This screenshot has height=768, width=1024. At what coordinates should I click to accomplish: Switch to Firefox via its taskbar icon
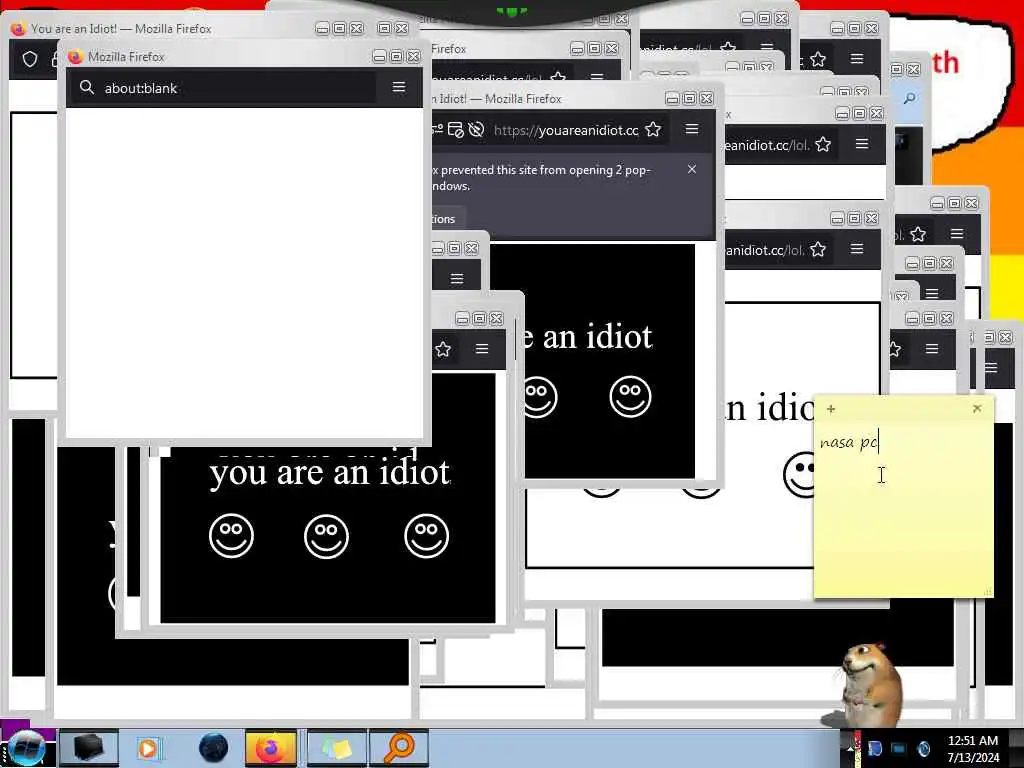point(270,748)
